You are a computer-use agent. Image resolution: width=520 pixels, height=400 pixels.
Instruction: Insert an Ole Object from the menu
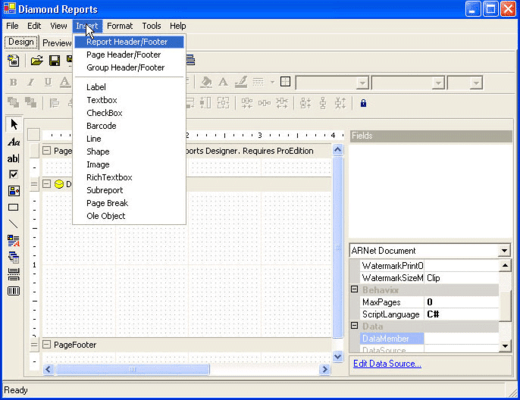129,216
